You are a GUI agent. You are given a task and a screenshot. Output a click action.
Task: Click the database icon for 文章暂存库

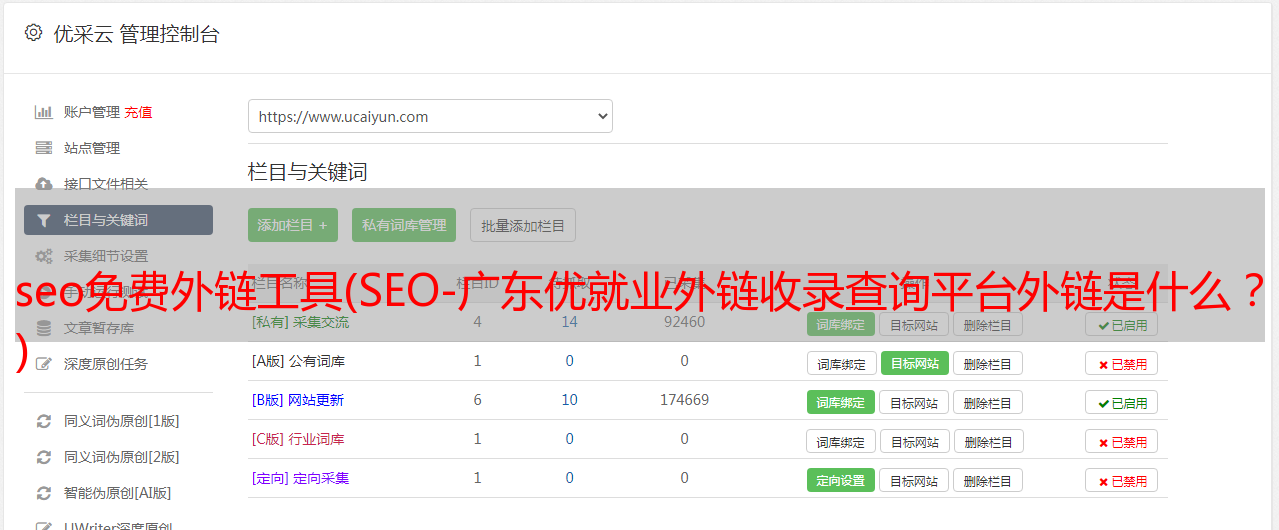click(43, 328)
